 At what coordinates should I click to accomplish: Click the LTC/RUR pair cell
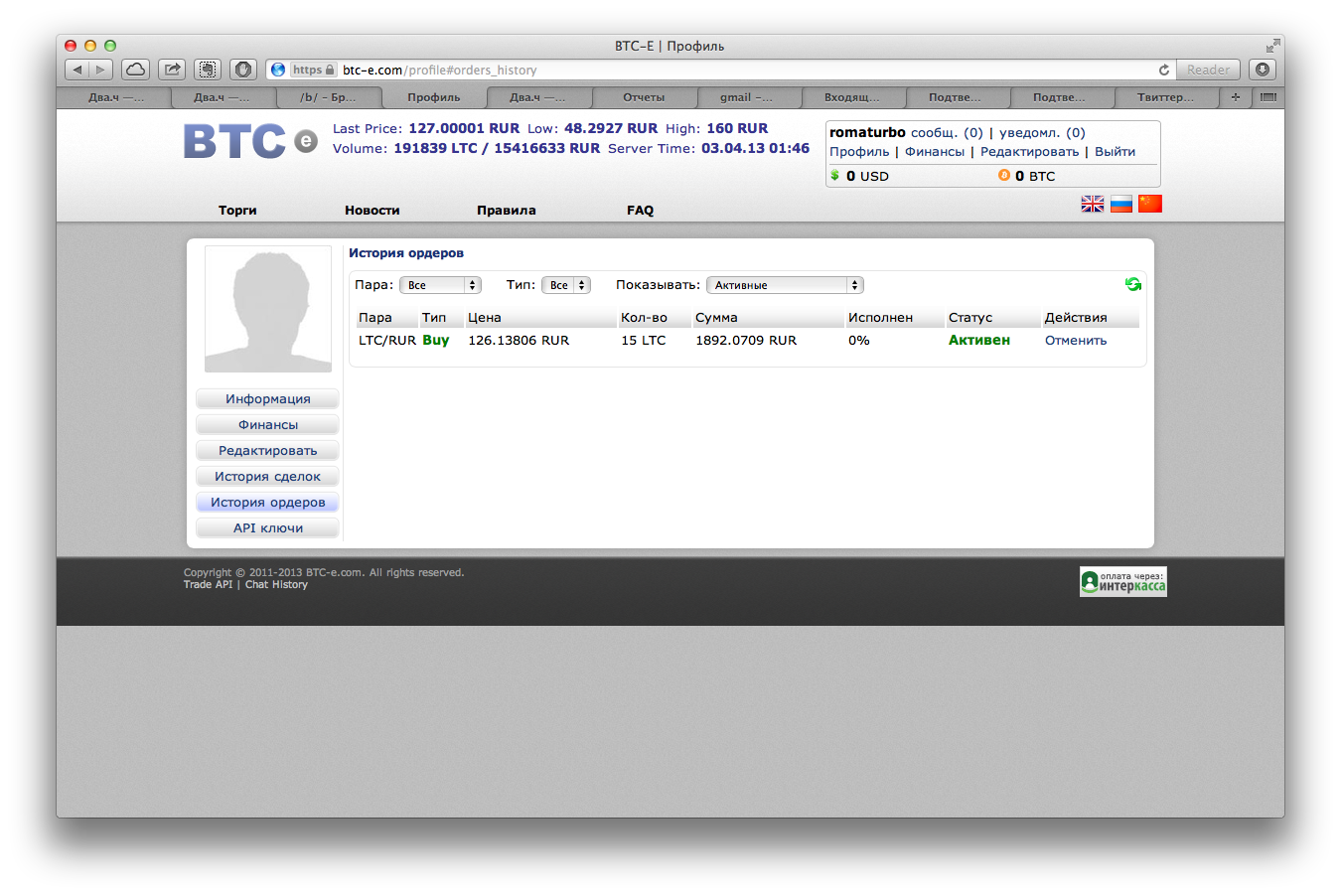387,340
